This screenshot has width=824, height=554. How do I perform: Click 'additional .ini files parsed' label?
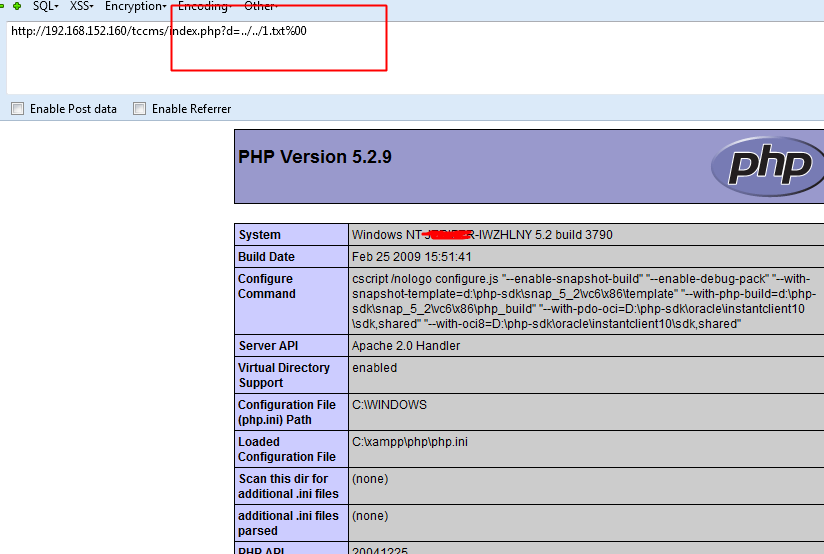pyautogui.click(x=289, y=523)
